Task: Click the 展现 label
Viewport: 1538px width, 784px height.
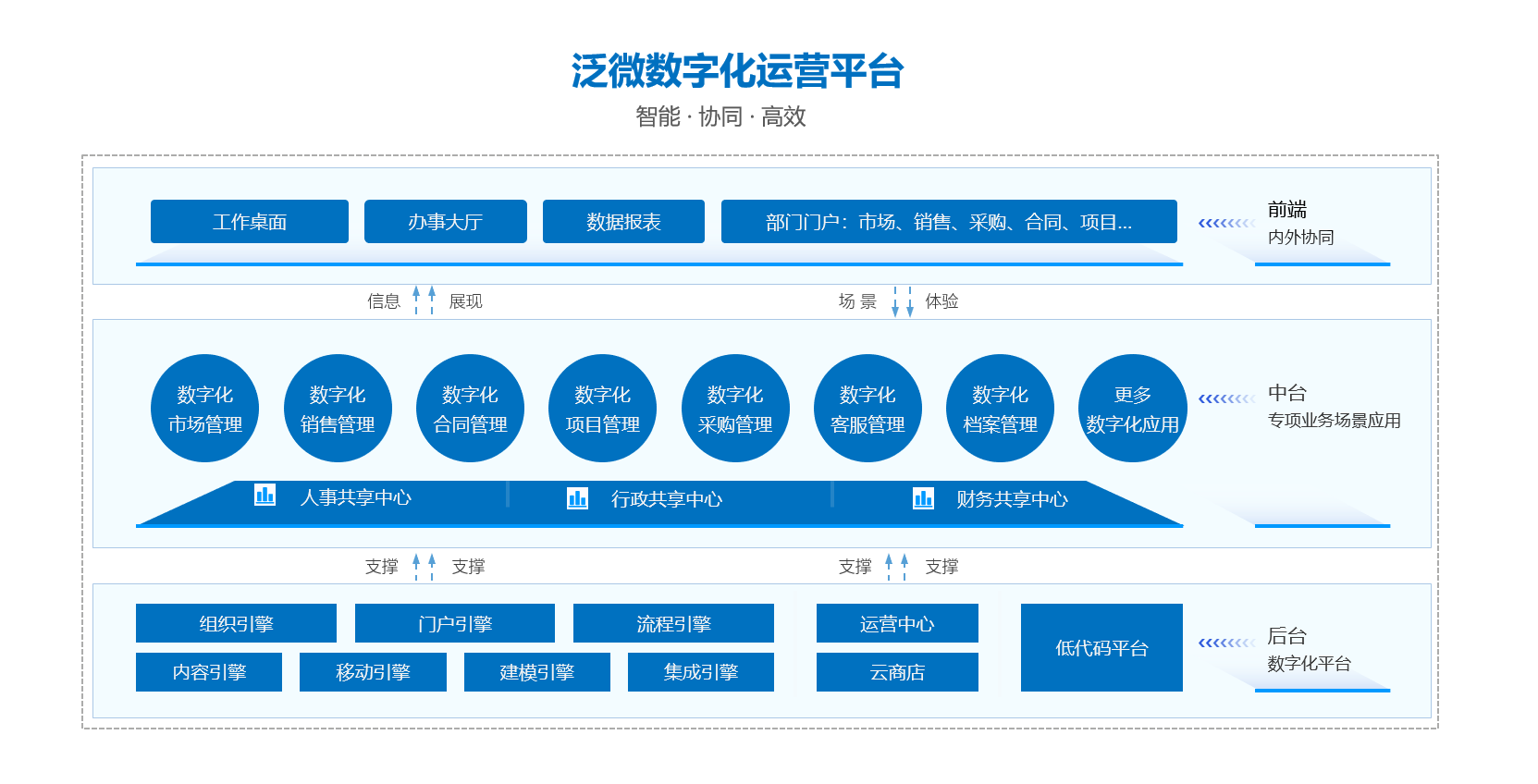Action: point(465,301)
